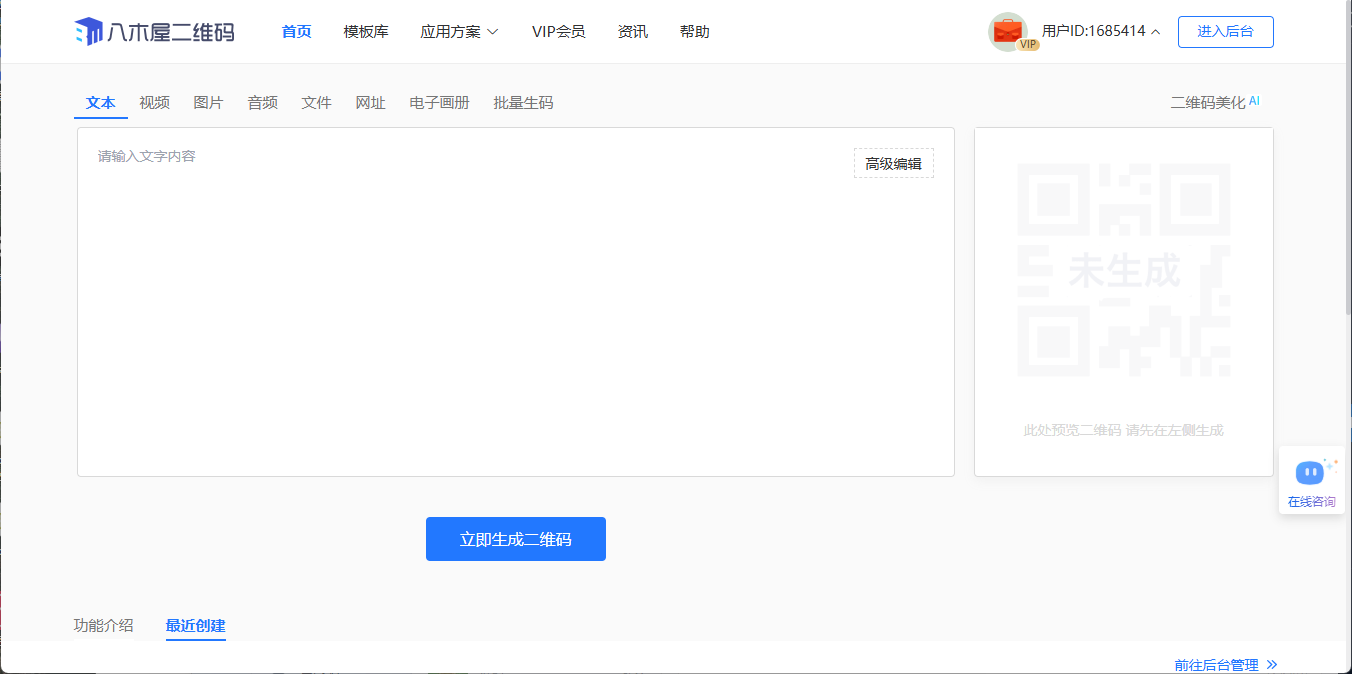Click the 进入后台 button
The image size is (1352, 674).
[x=1225, y=31]
